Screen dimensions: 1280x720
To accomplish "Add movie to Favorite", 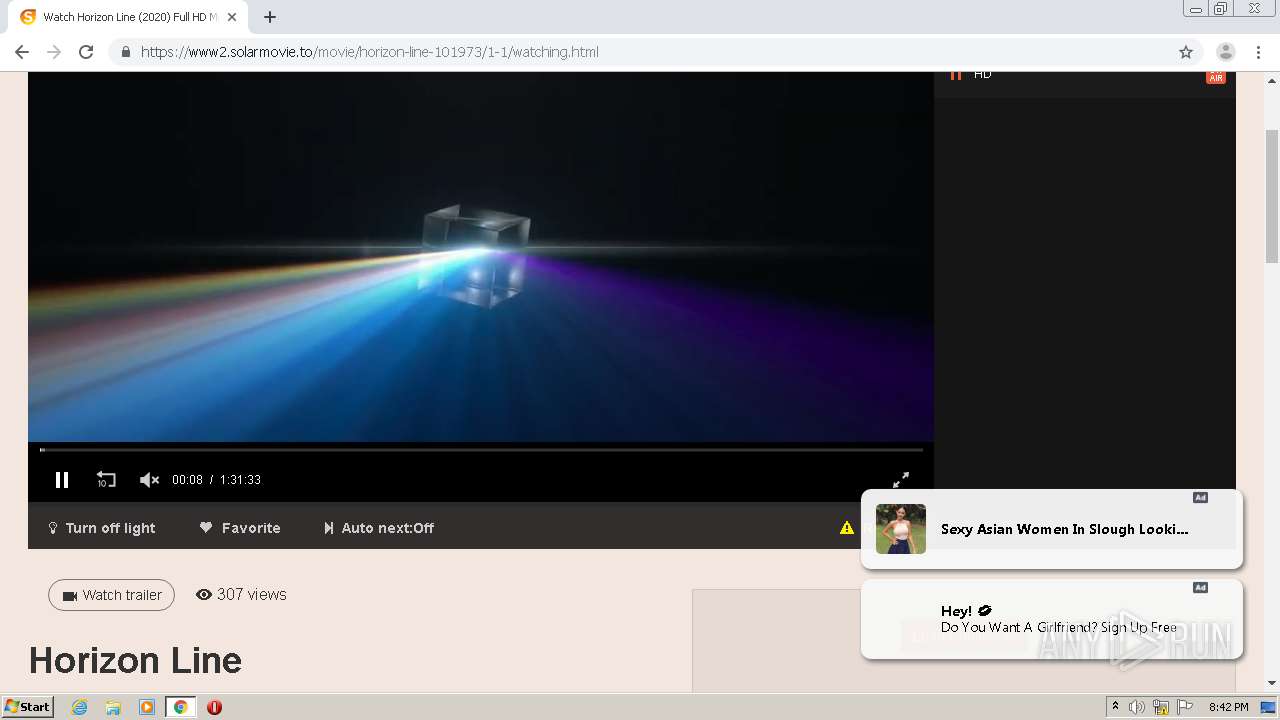I will pyautogui.click(x=240, y=528).
